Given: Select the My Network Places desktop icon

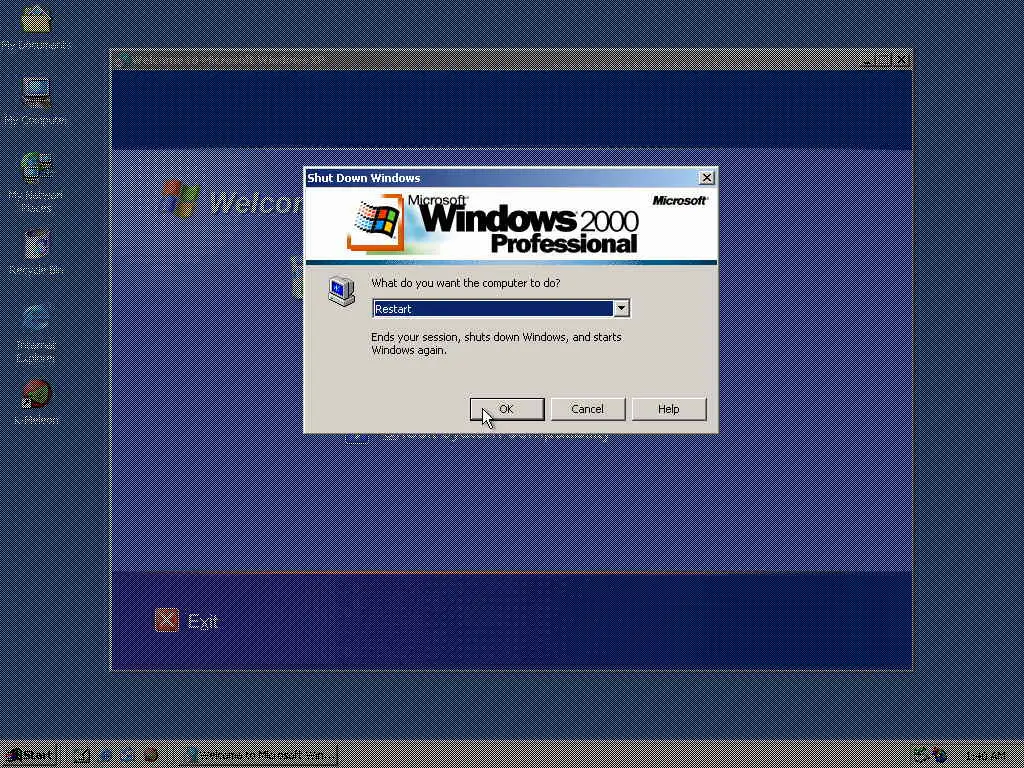Looking at the screenshot, I should (36, 182).
